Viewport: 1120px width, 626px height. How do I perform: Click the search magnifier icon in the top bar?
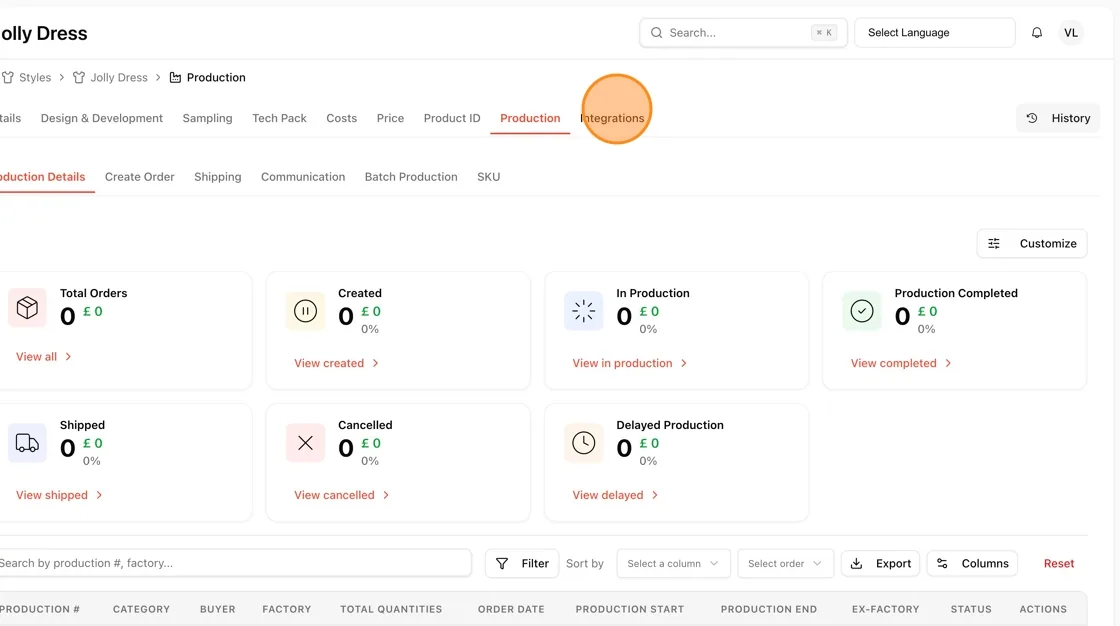click(x=656, y=33)
